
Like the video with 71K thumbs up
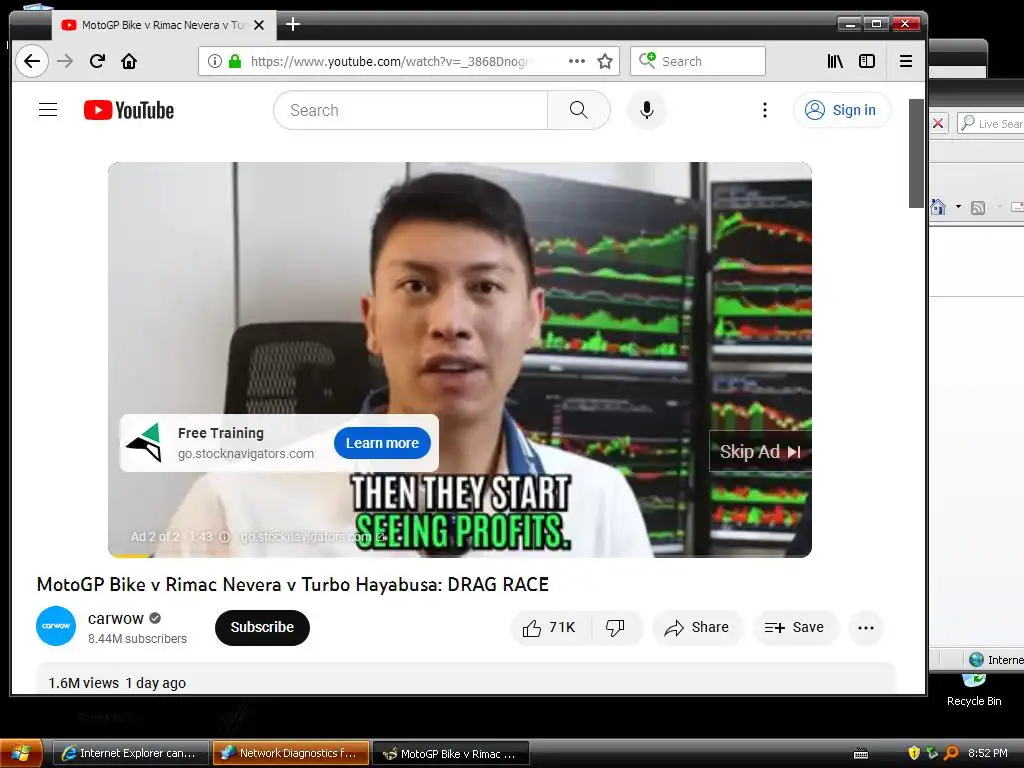(x=550, y=628)
